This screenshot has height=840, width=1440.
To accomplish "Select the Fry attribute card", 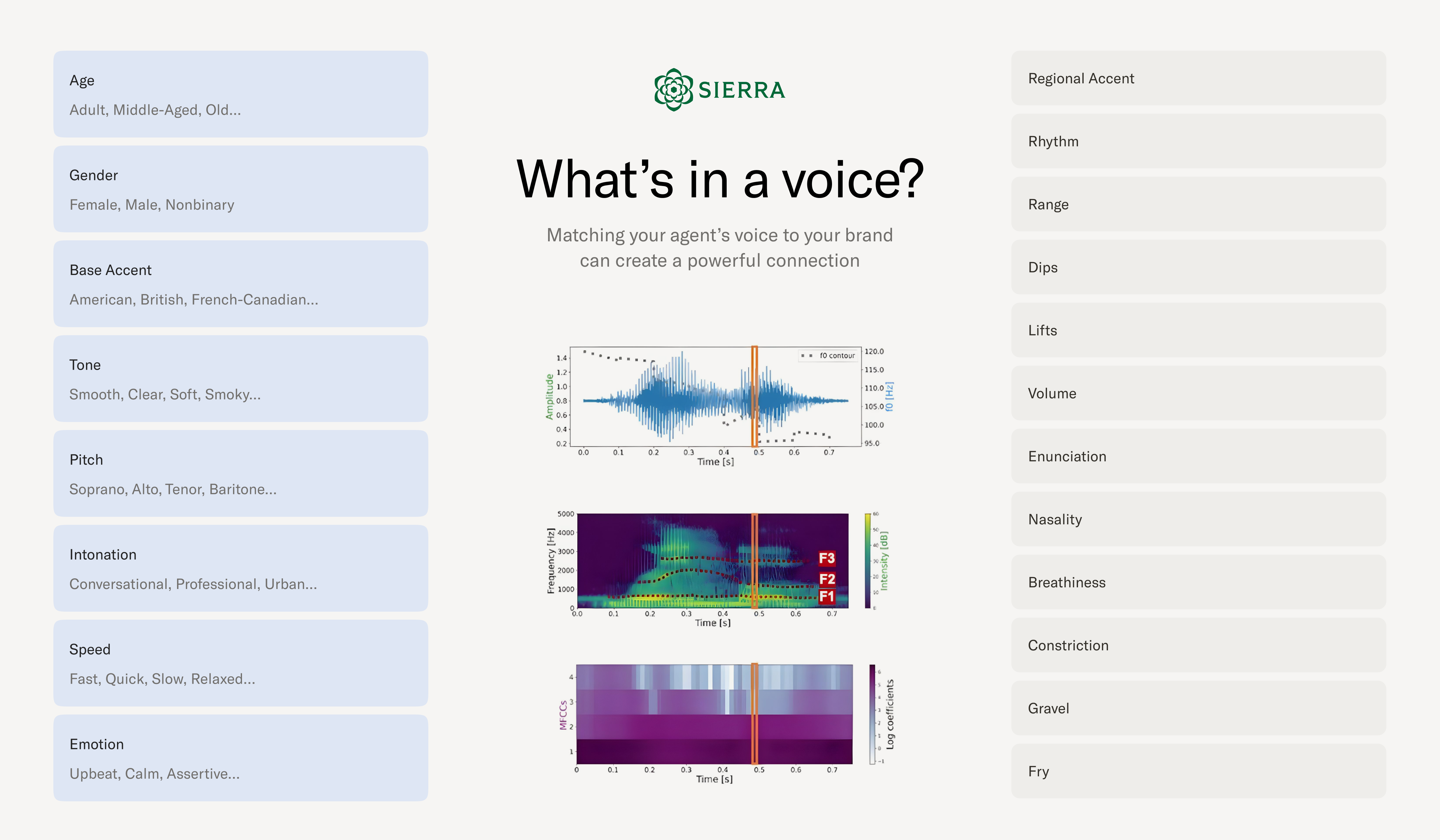I will [1198, 771].
